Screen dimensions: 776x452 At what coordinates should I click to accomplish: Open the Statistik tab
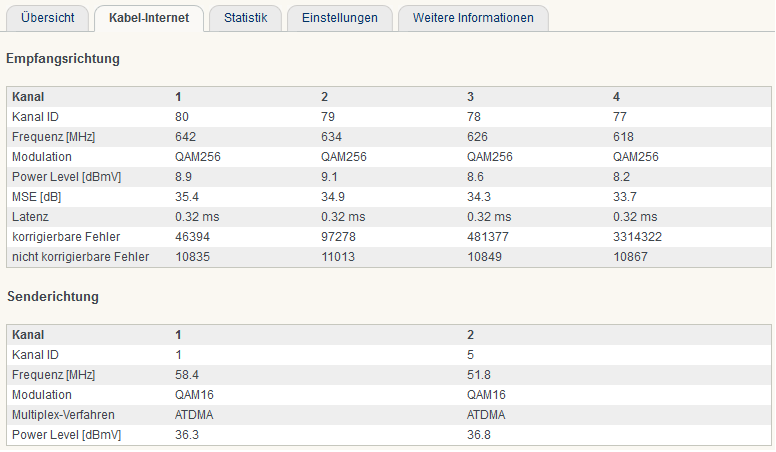(x=245, y=18)
